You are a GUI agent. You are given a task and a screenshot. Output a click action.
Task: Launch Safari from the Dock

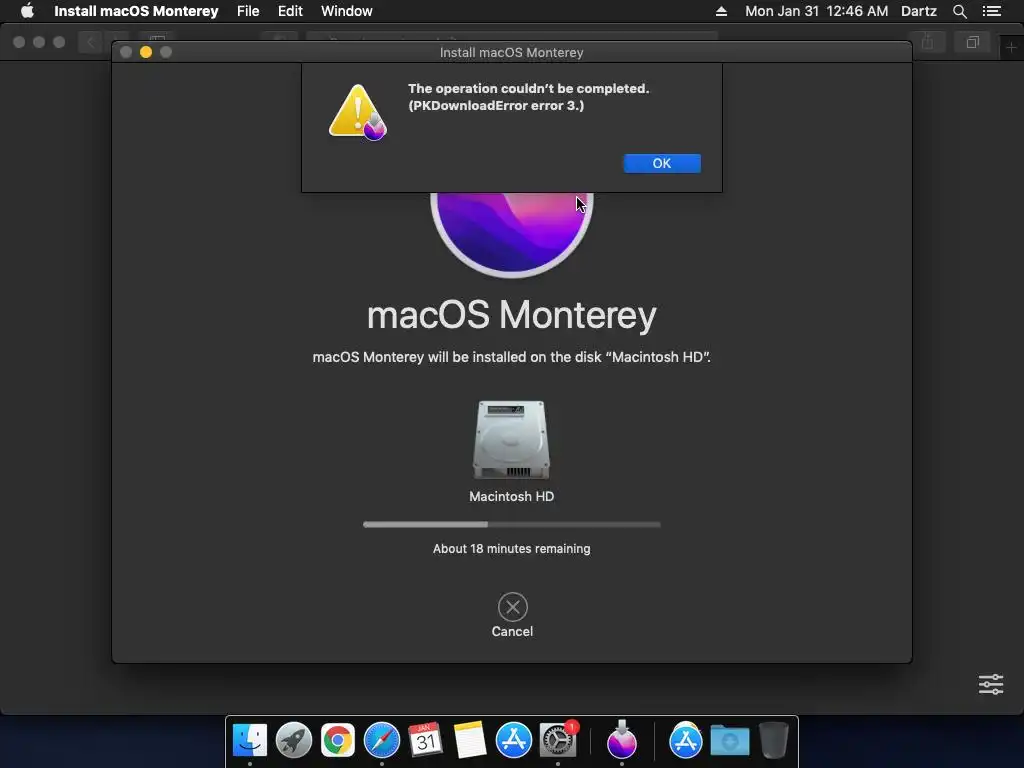[381, 740]
